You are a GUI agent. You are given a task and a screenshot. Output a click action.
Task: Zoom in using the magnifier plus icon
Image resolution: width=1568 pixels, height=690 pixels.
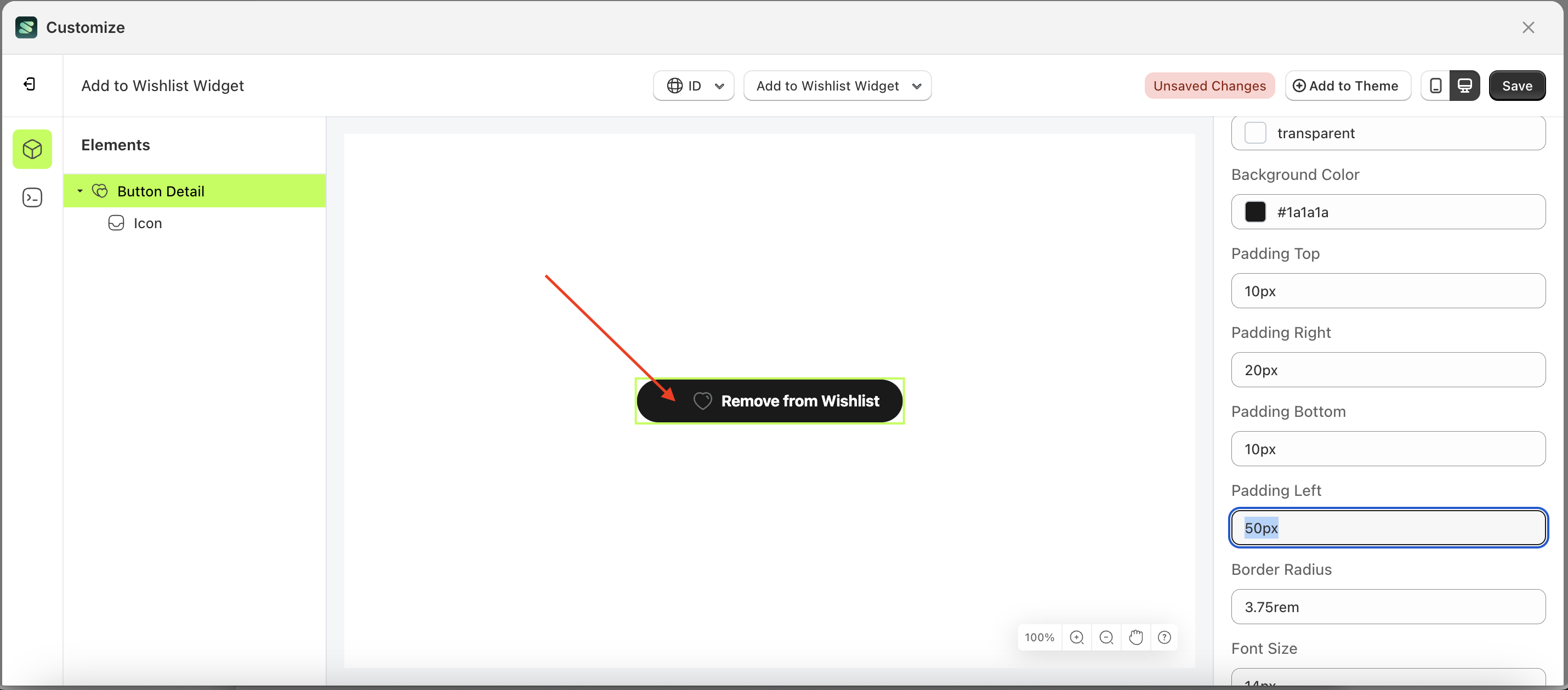(1077, 637)
